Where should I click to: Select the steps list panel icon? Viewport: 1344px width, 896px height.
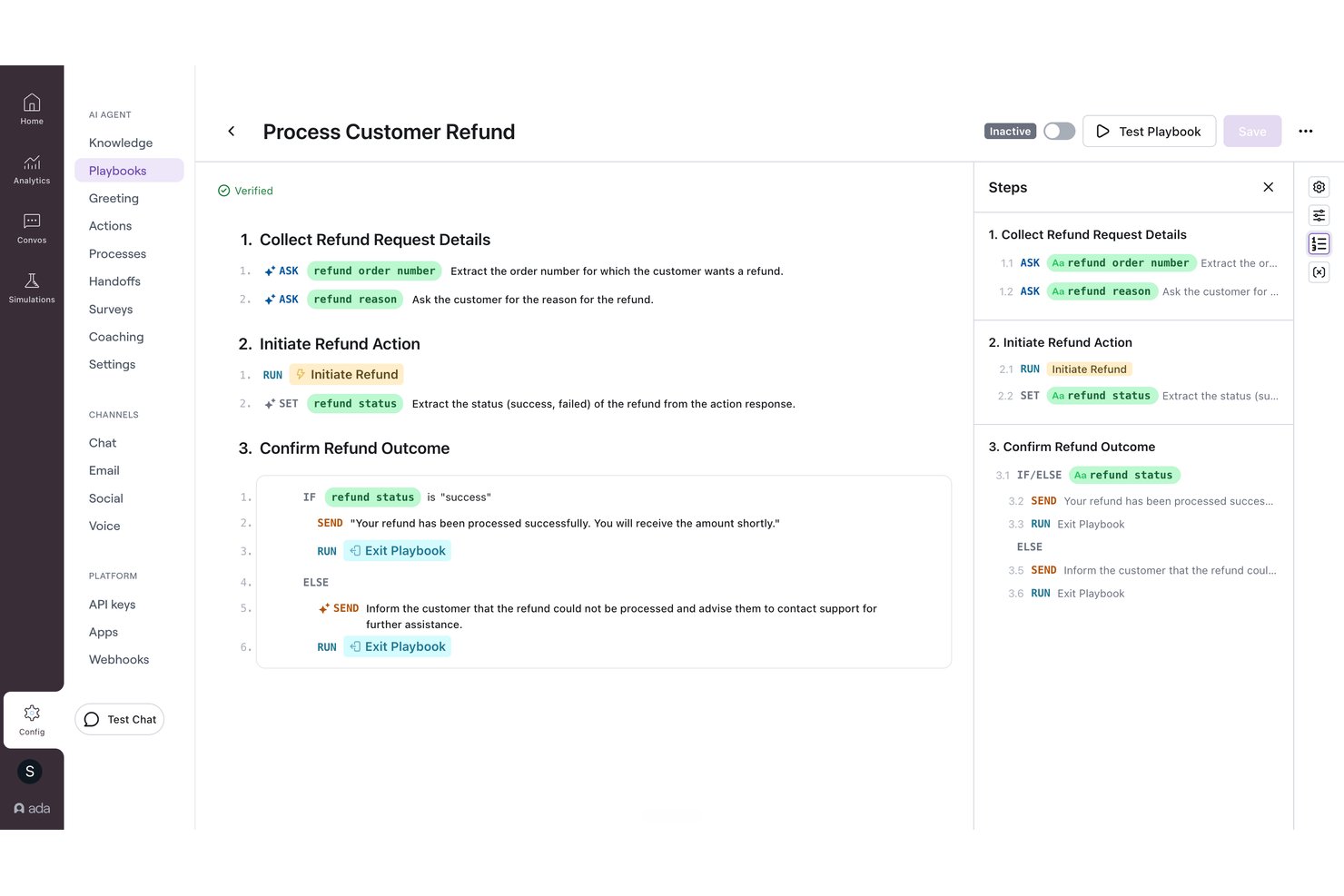click(x=1319, y=243)
